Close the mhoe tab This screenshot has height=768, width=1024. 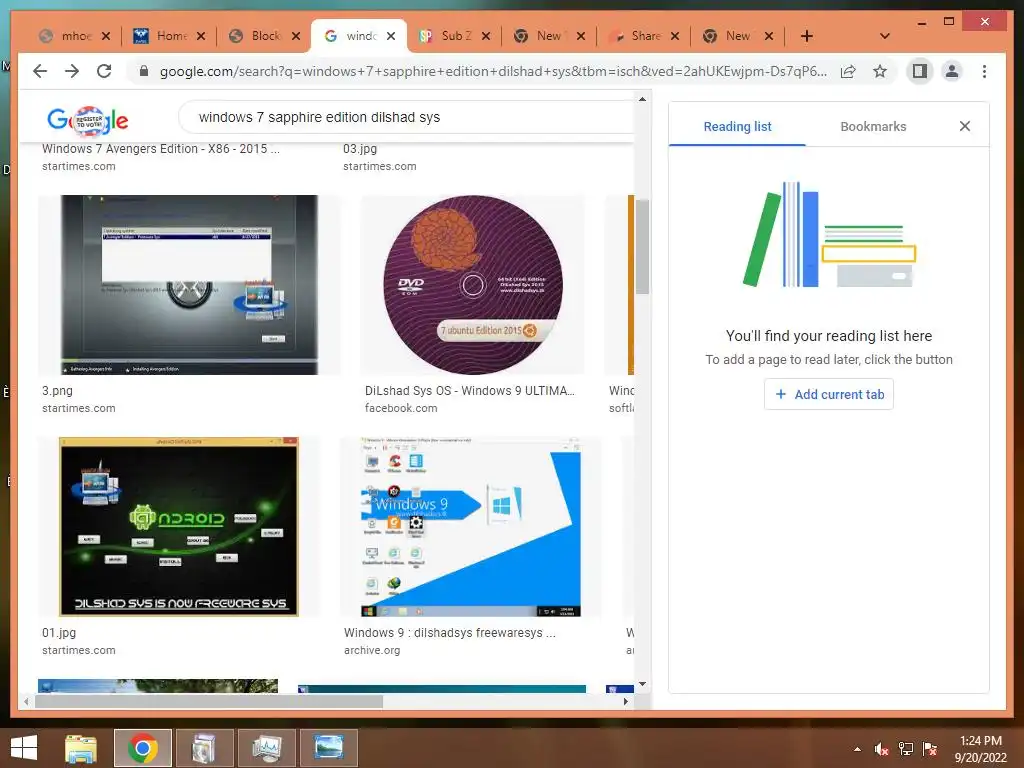[106, 36]
